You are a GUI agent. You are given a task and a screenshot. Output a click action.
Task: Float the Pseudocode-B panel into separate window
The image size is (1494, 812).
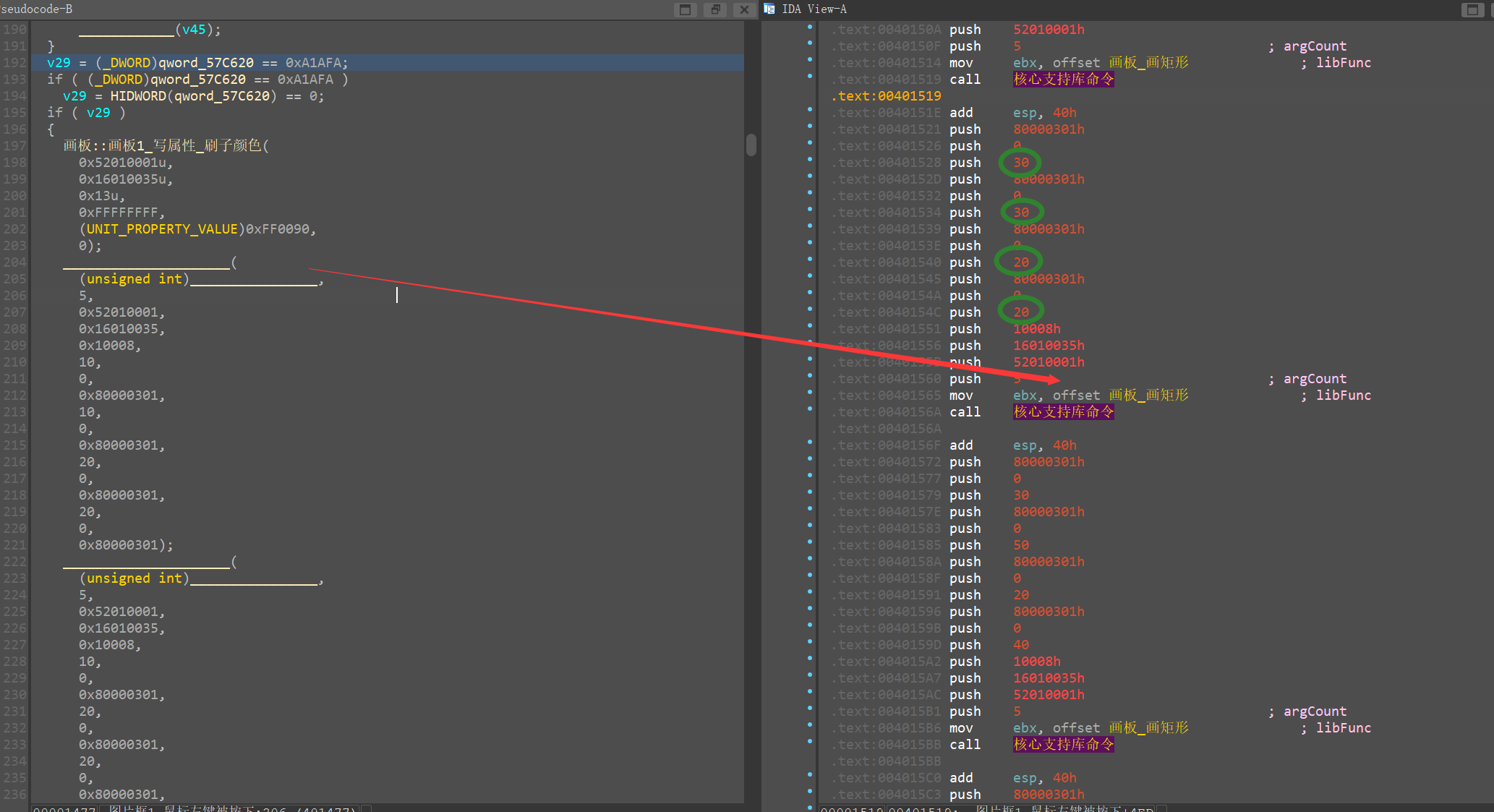[x=714, y=9]
